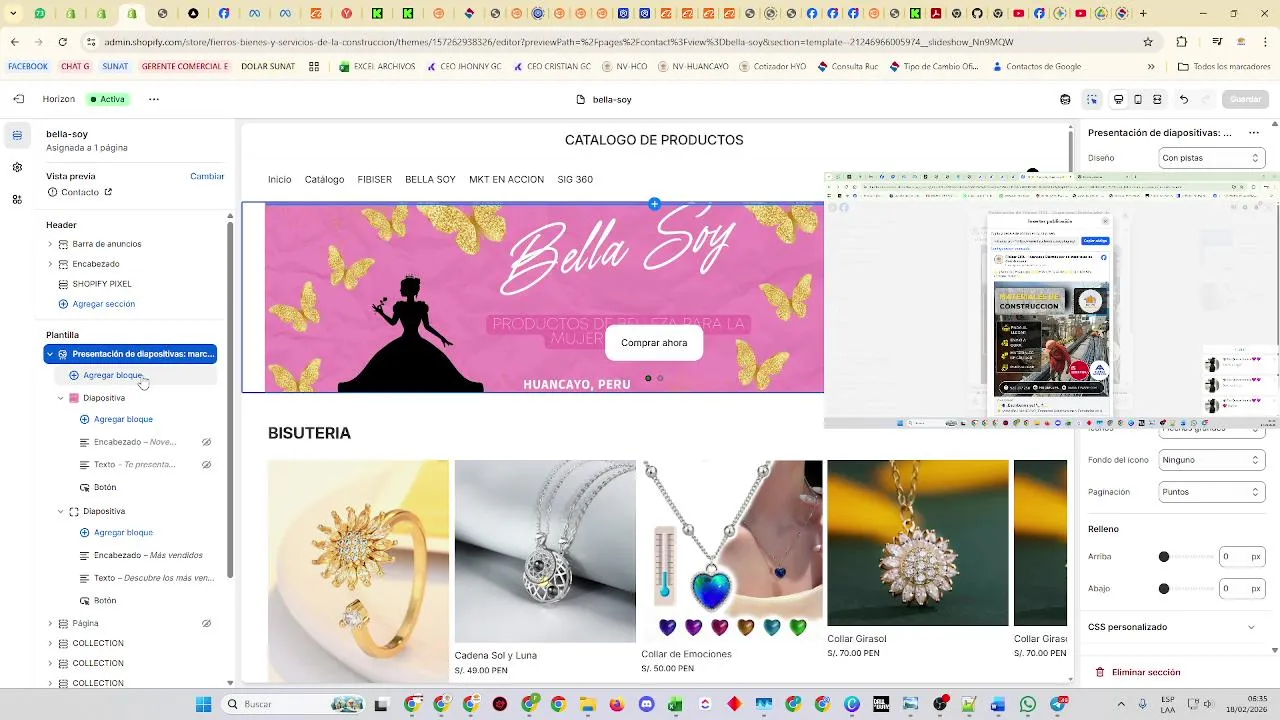This screenshot has width=1280, height=720.
Task: Click the exit editor icon
Action: click(19, 99)
